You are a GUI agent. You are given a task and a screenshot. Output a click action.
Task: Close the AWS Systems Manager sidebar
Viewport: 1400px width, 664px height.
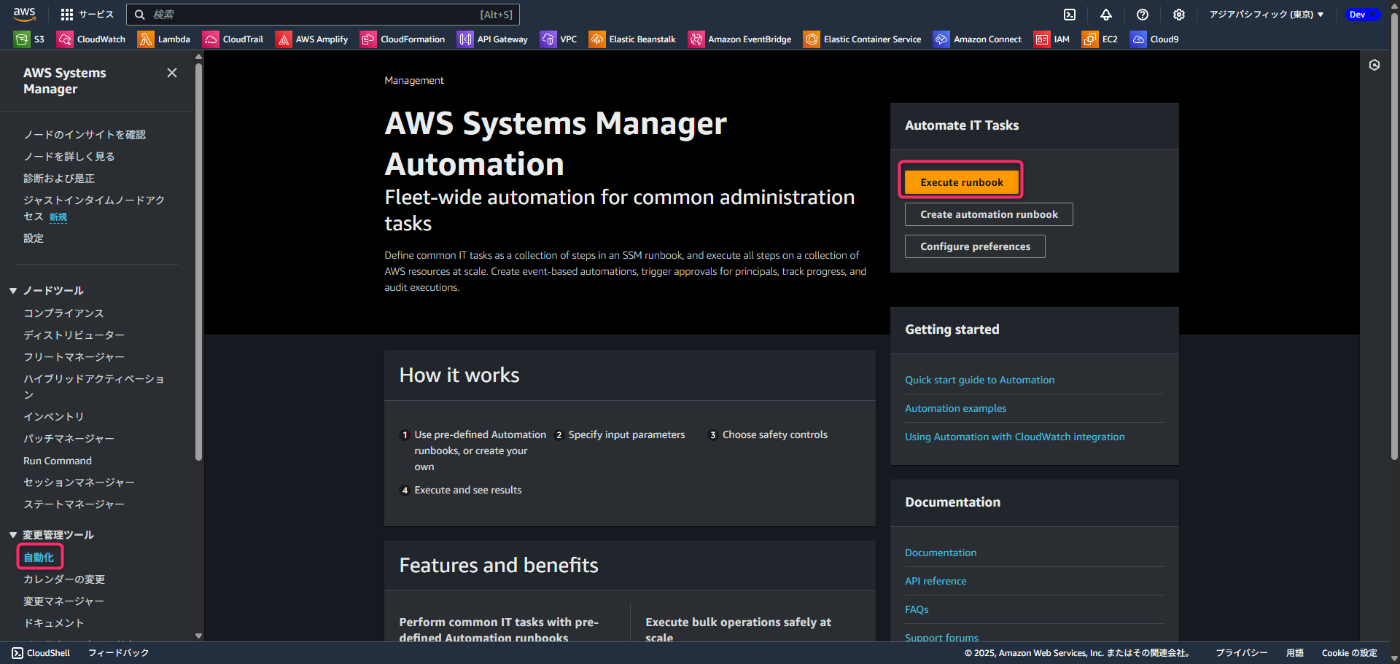click(172, 73)
